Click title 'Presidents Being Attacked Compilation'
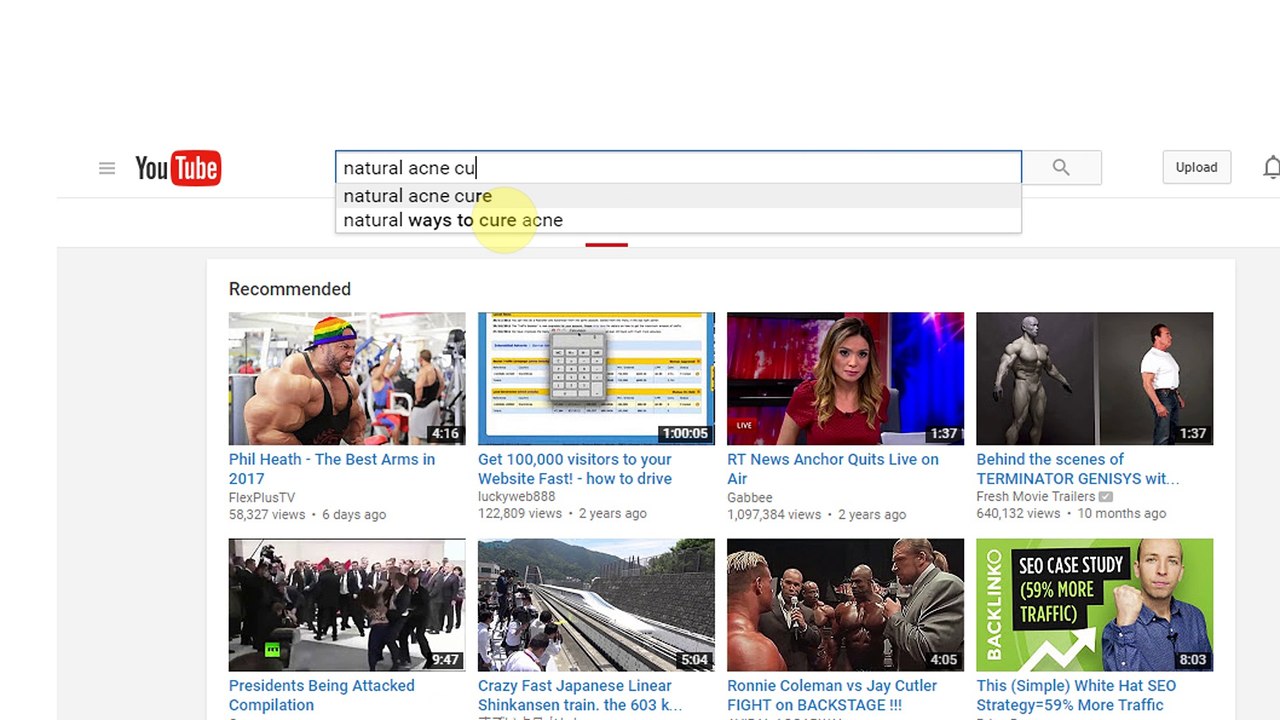 [x=322, y=695]
